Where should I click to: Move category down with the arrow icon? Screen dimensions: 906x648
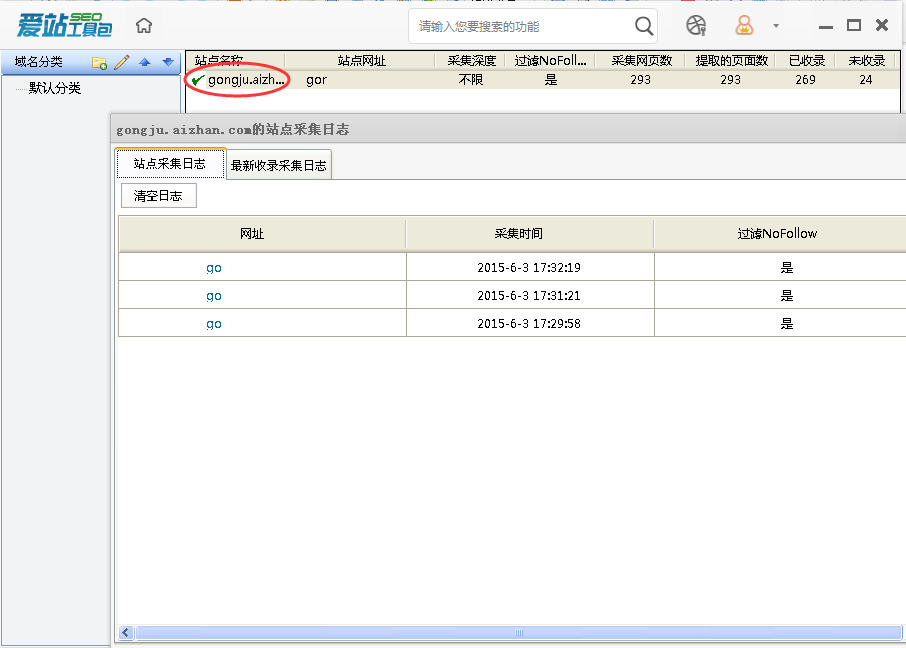[167, 62]
